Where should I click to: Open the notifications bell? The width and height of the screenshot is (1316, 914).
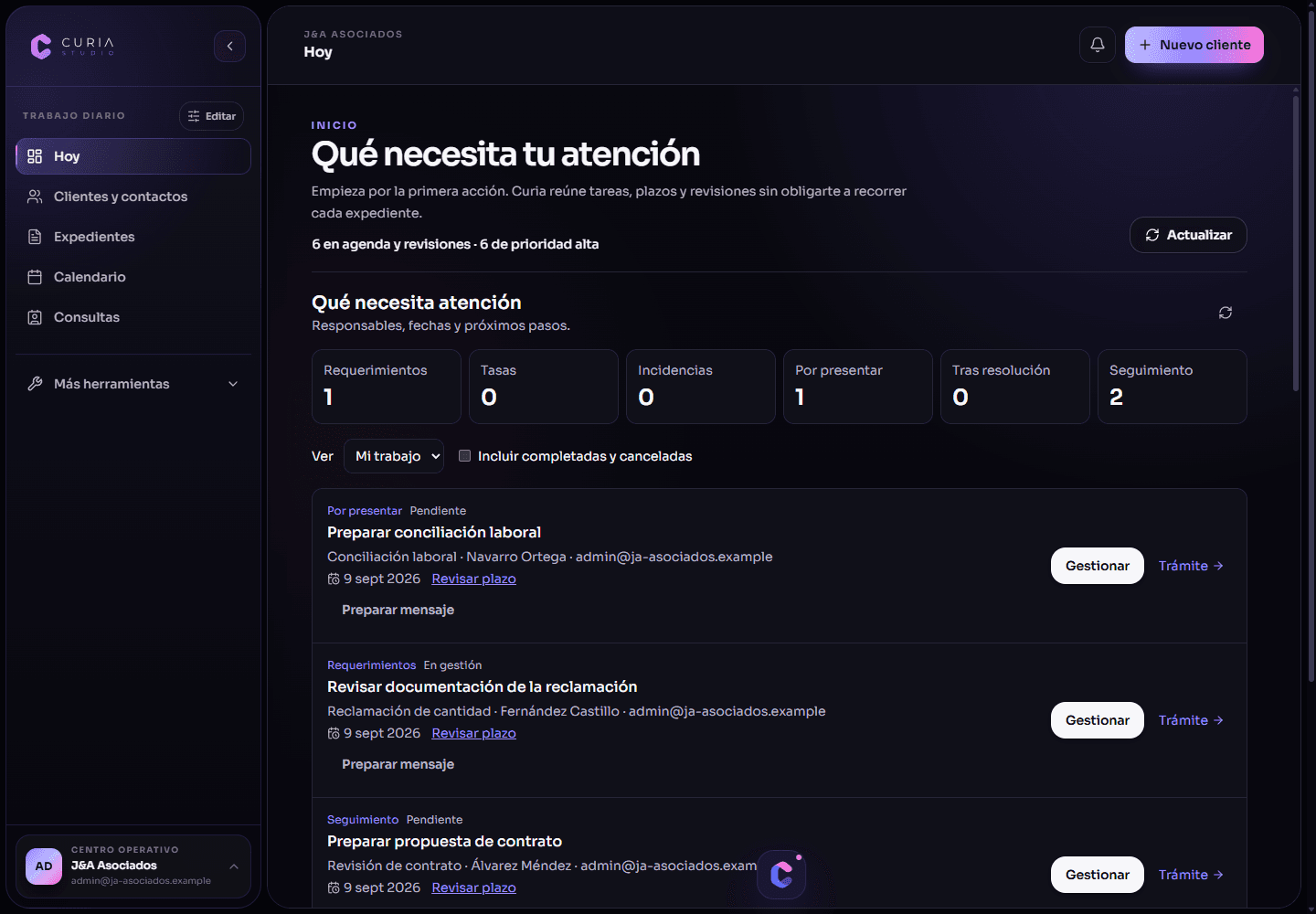1098,45
